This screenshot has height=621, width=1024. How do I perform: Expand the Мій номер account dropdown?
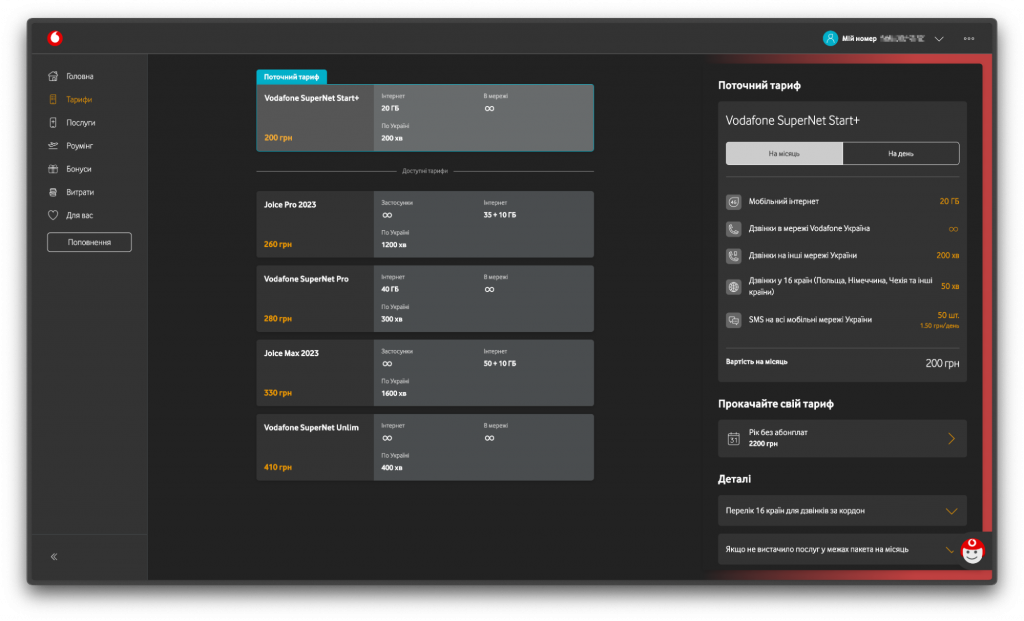click(x=939, y=39)
